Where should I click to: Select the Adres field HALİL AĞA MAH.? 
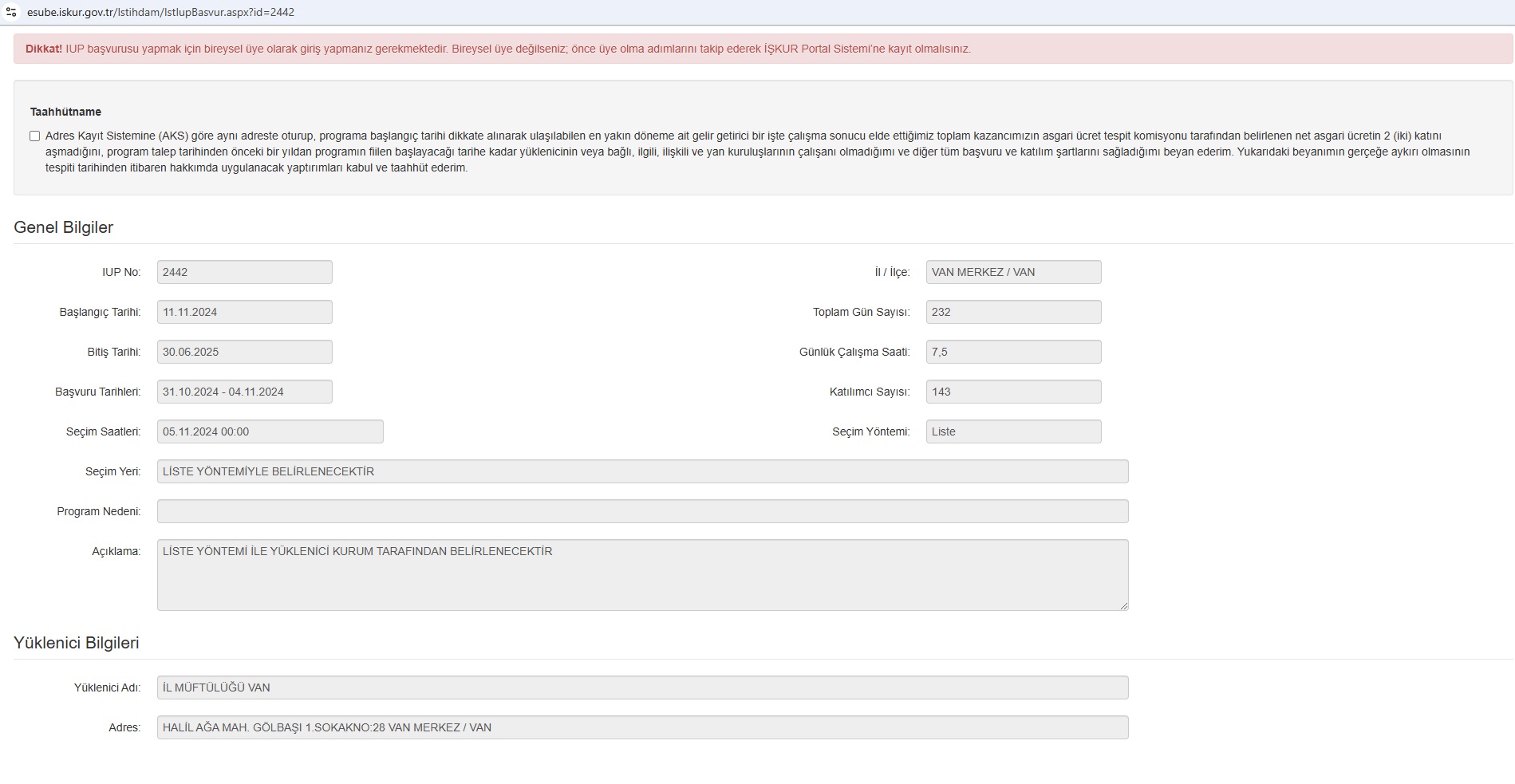coord(643,727)
